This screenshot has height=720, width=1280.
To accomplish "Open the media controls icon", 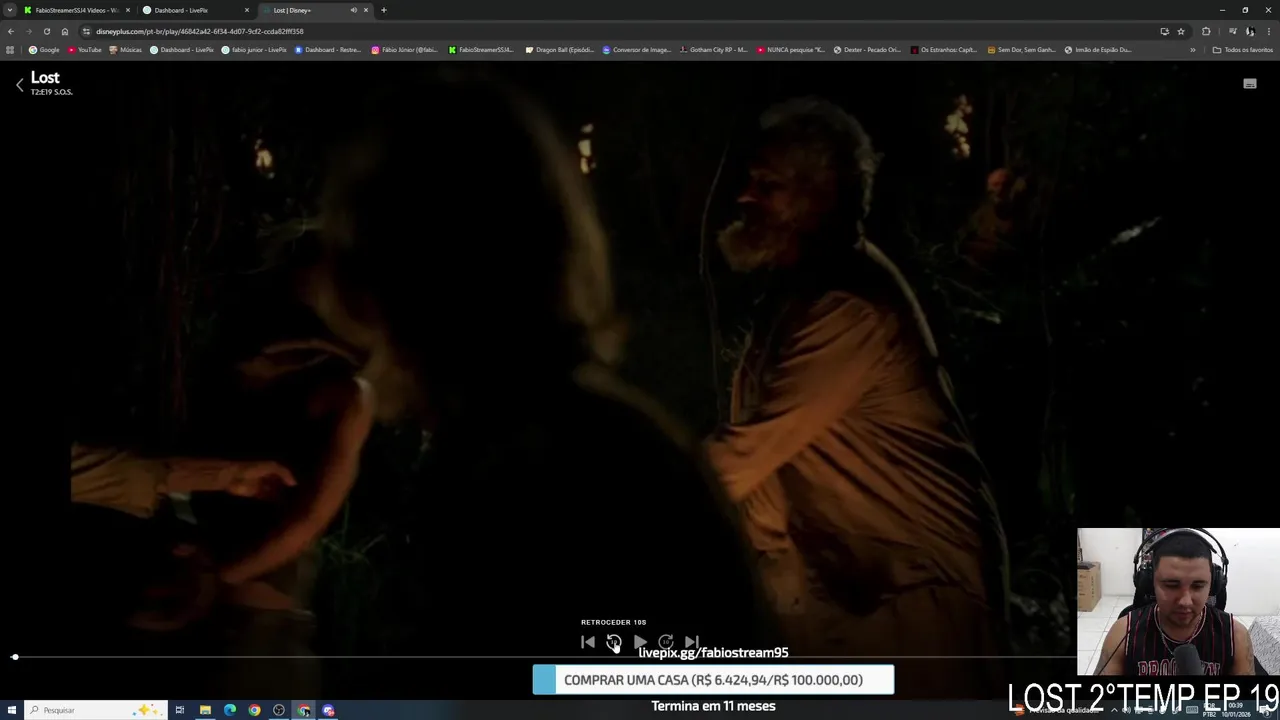I will pos(1232,31).
